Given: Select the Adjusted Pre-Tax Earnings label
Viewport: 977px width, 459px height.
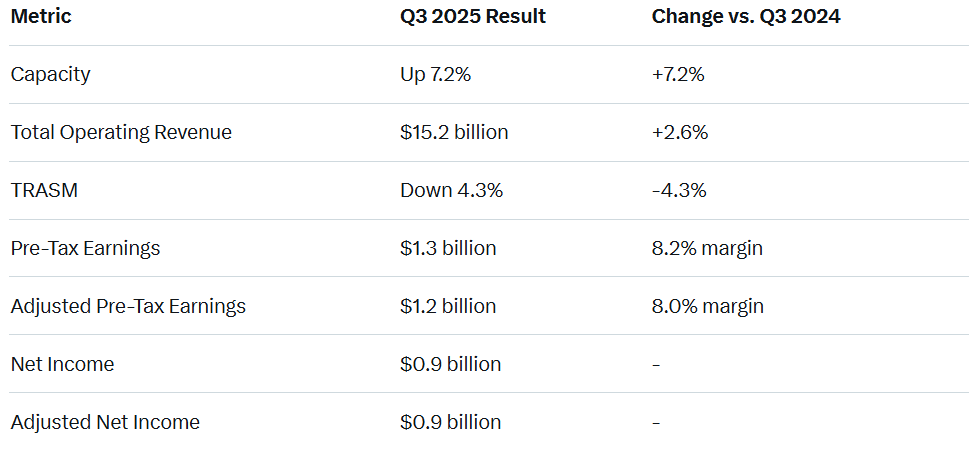Looking at the screenshot, I should click(x=128, y=306).
